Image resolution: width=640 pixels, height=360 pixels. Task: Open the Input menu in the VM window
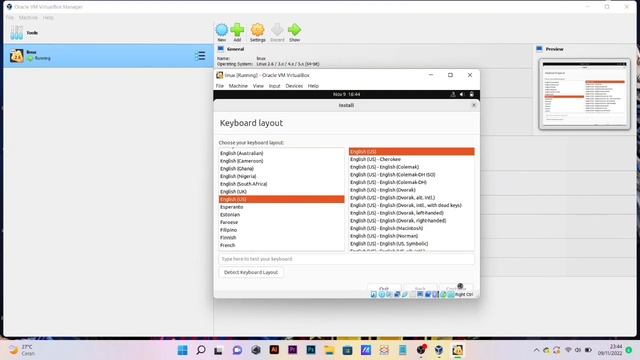[x=275, y=86]
